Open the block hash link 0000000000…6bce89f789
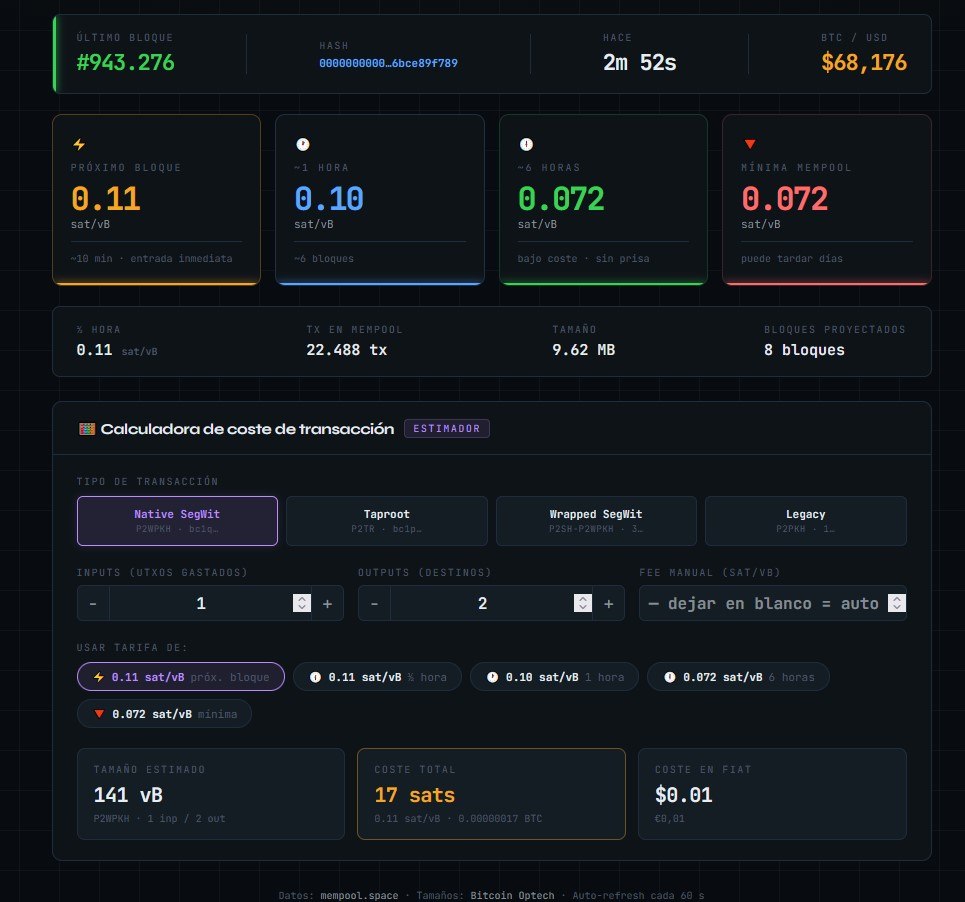 (388, 63)
